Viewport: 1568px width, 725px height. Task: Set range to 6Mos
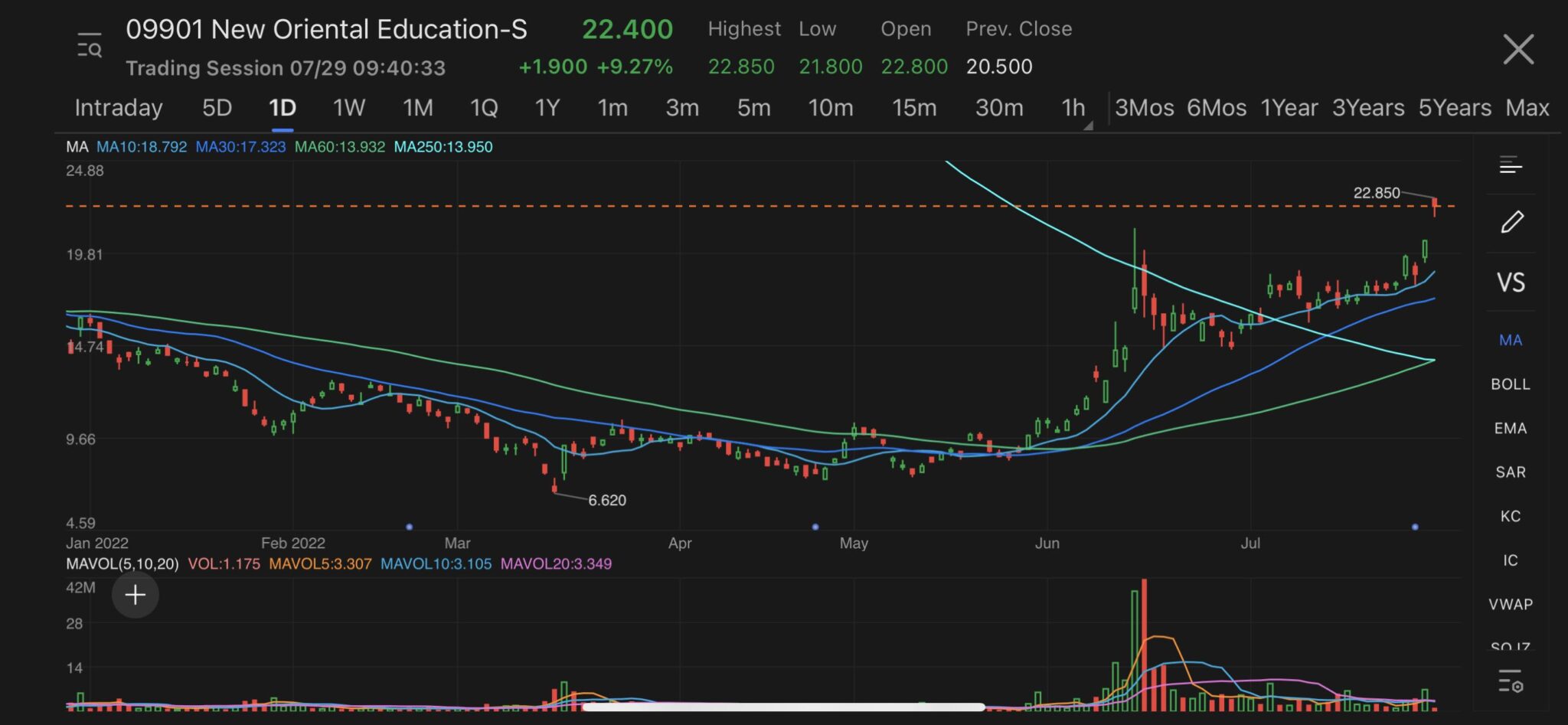[x=1217, y=108]
